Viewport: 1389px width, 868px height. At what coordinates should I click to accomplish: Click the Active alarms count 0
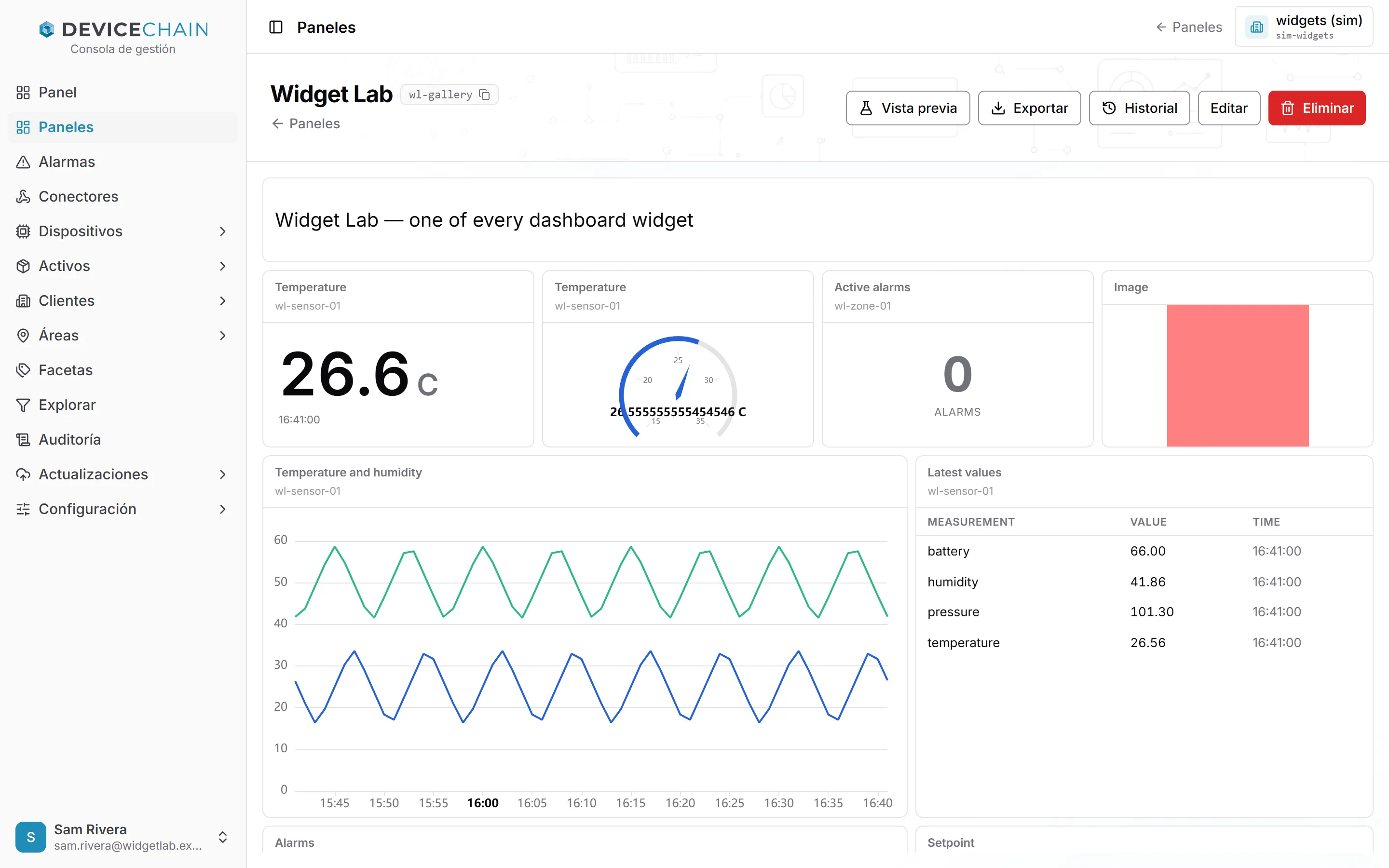click(x=957, y=374)
